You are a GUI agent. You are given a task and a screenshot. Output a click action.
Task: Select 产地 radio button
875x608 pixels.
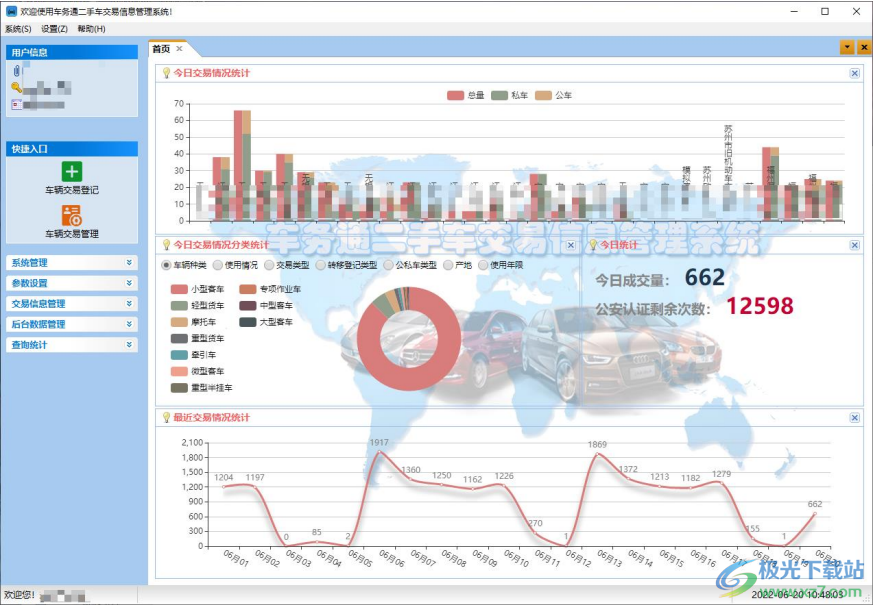coord(448,266)
